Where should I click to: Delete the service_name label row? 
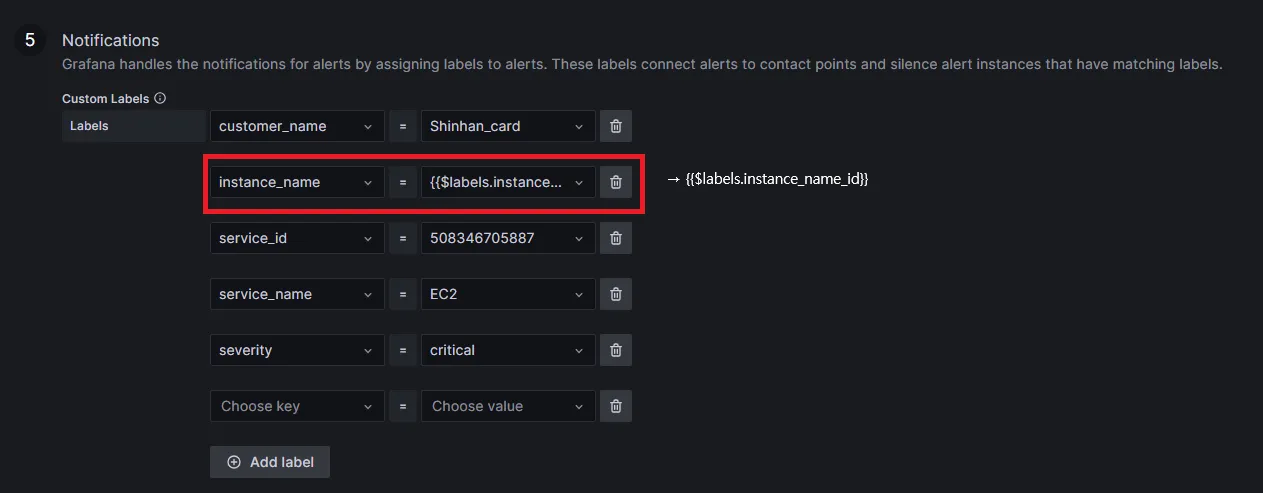[616, 294]
